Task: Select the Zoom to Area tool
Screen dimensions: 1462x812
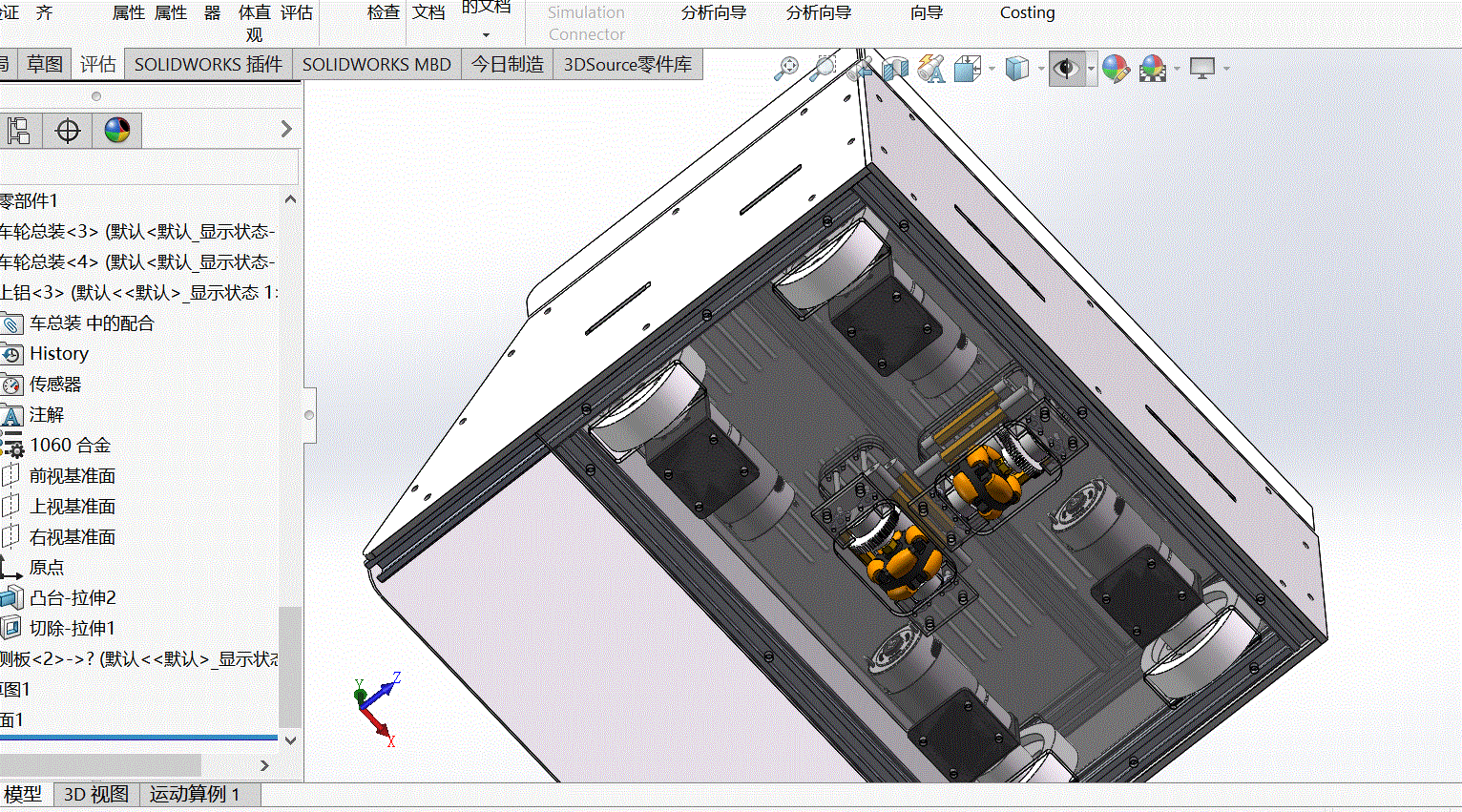Action: point(822,68)
